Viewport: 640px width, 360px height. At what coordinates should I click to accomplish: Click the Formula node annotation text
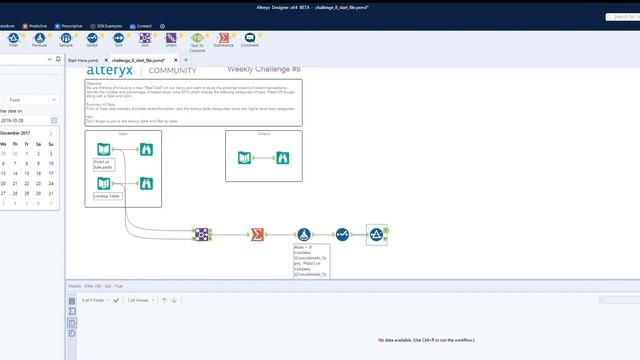311,262
